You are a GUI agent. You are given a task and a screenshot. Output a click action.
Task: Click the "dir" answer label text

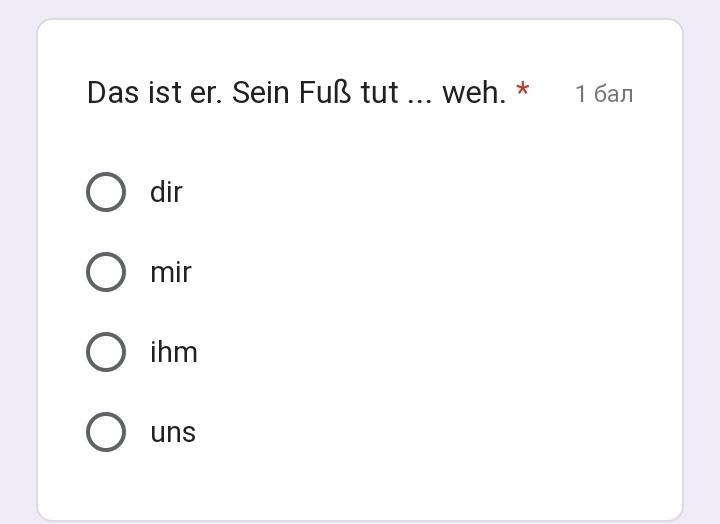pos(166,192)
